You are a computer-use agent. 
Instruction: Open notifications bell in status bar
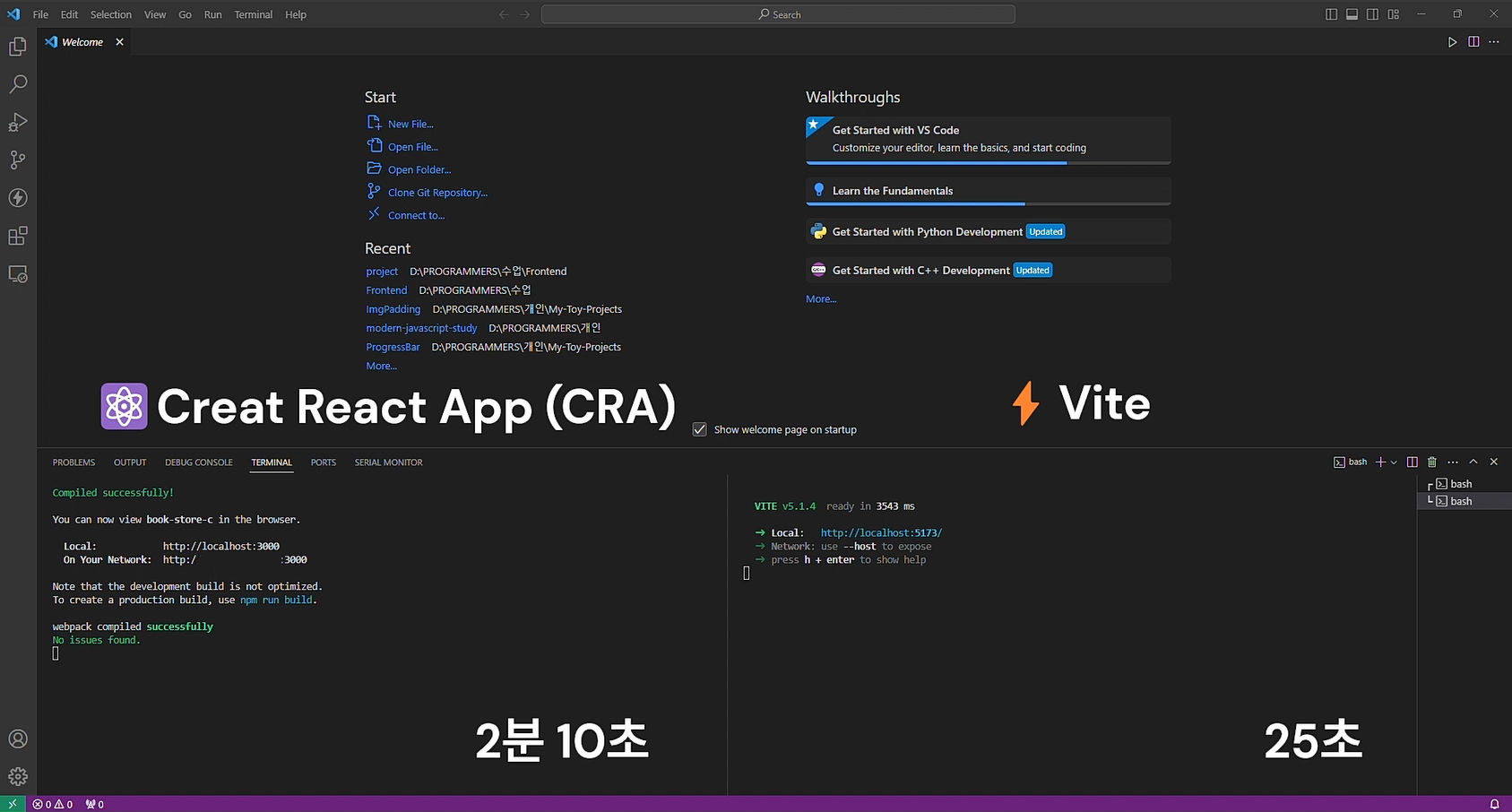click(x=1494, y=804)
